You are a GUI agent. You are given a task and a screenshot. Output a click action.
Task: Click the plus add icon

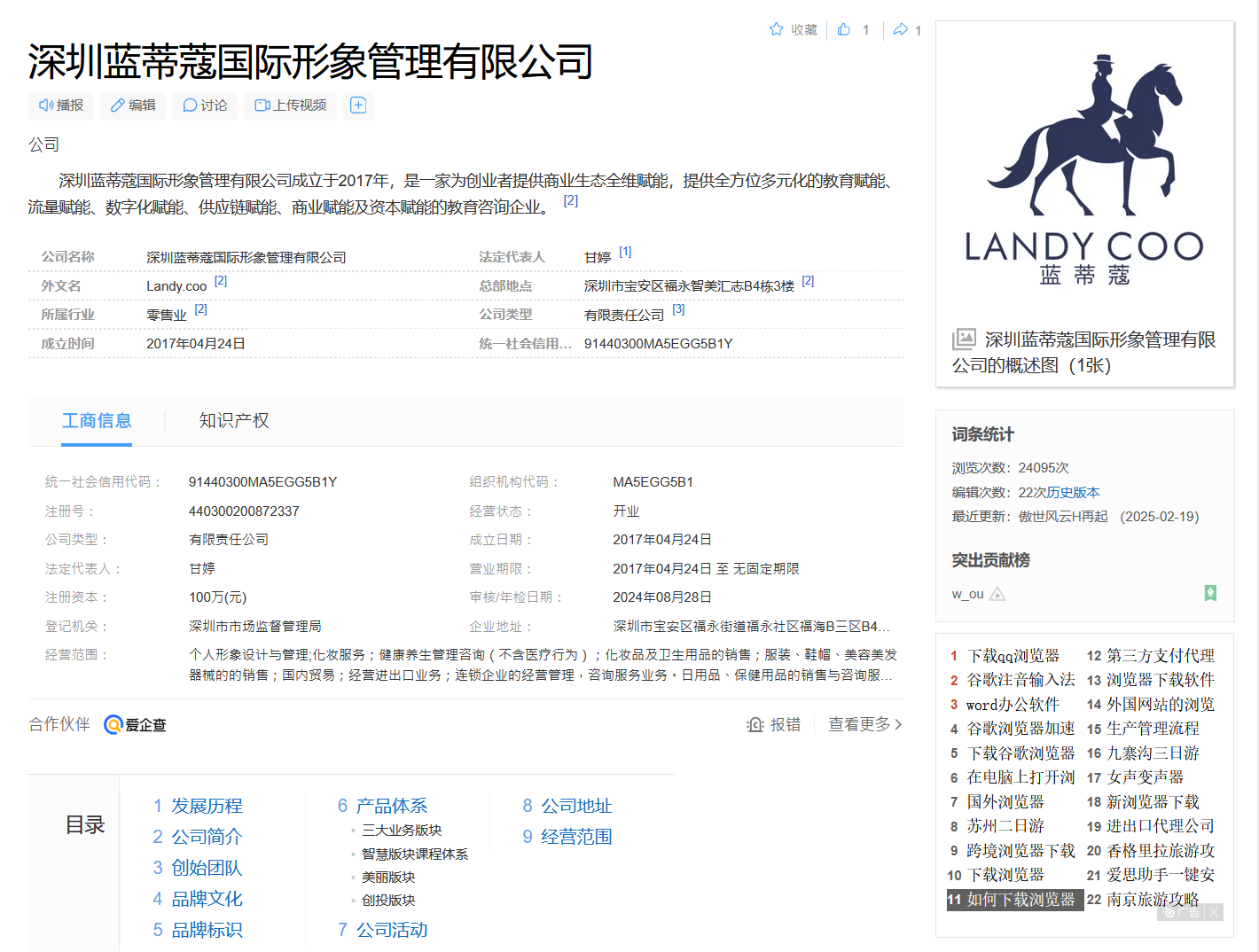point(358,105)
